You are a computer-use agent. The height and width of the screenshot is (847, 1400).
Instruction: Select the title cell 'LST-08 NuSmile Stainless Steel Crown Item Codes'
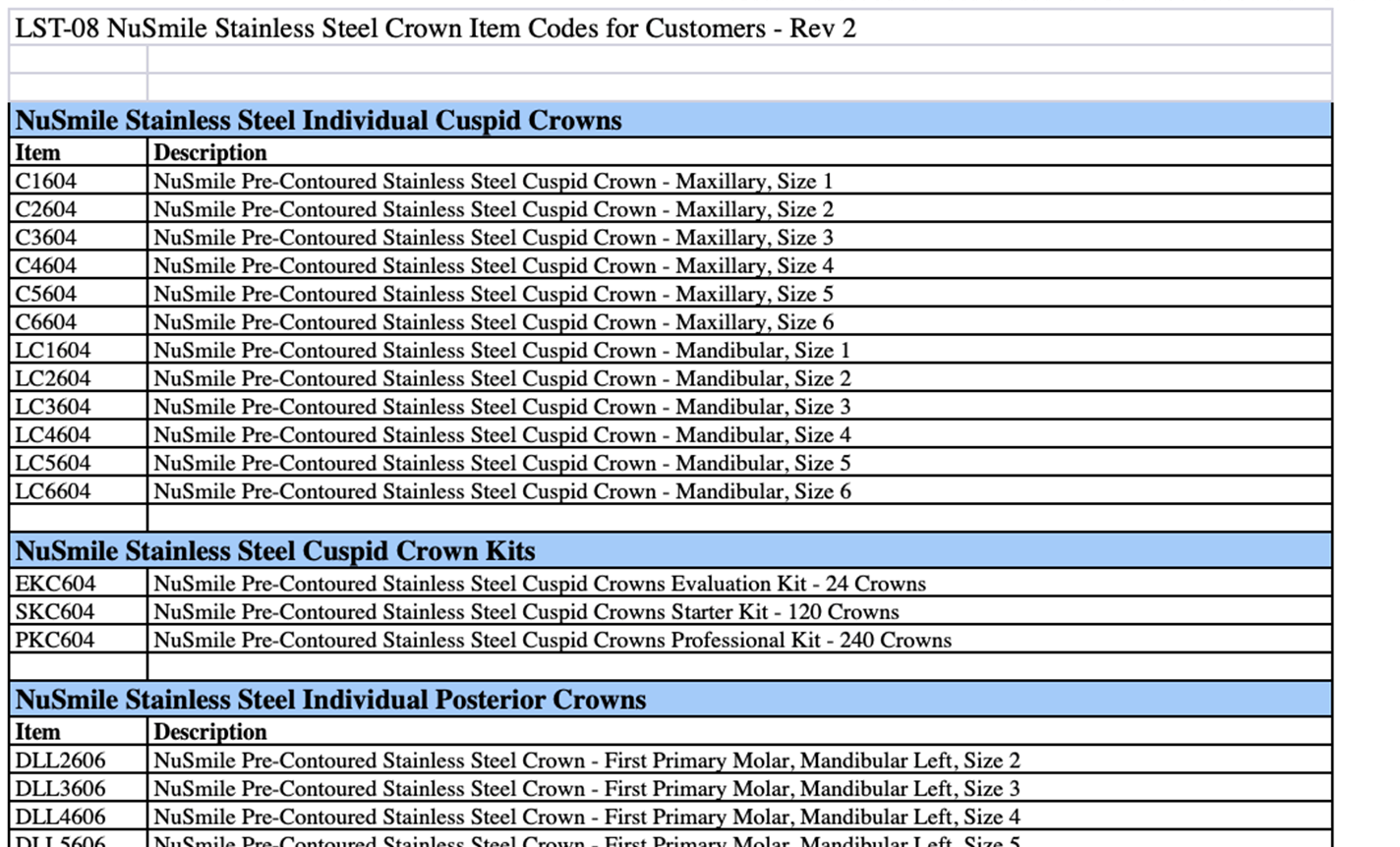pos(671,28)
